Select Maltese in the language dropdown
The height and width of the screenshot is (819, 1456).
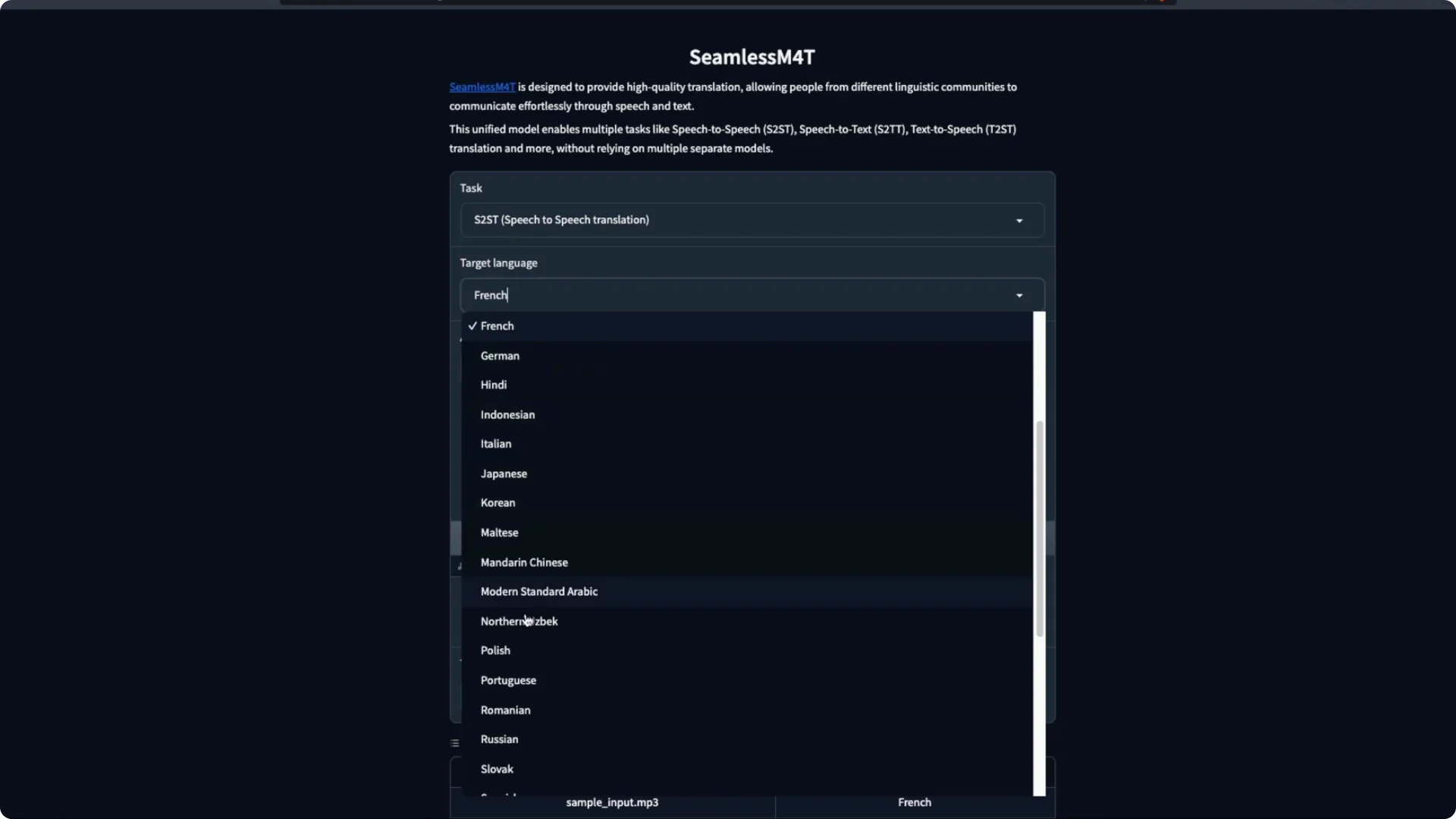(x=499, y=532)
